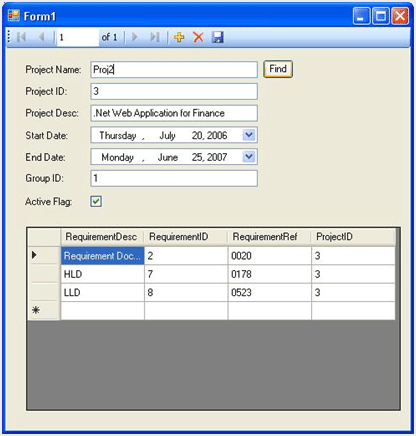Viewport: 416px width, 436px height.
Task: Click the RequirementRef cell 0178
Action: point(270,274)
